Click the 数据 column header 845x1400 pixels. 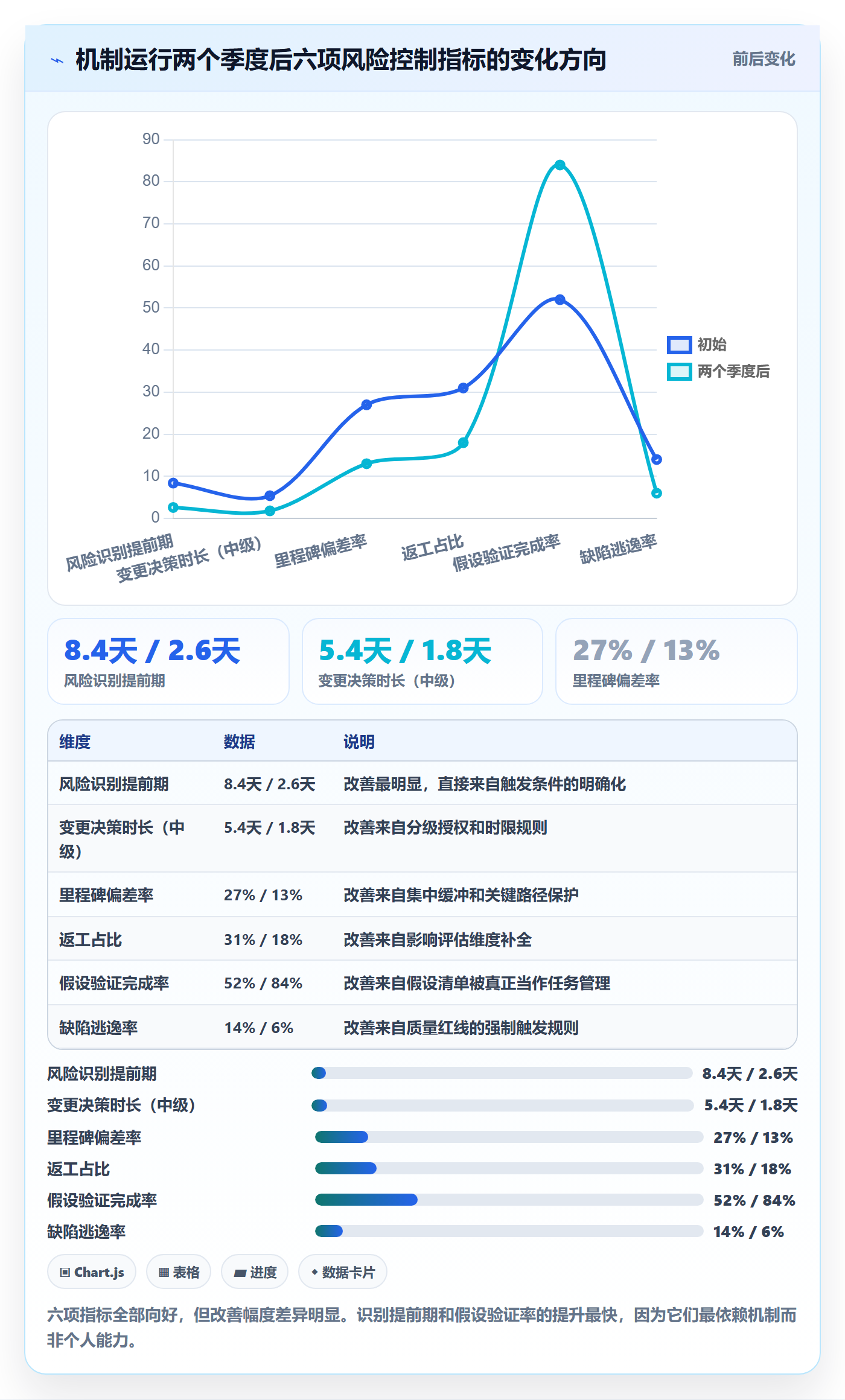point(240,742)
